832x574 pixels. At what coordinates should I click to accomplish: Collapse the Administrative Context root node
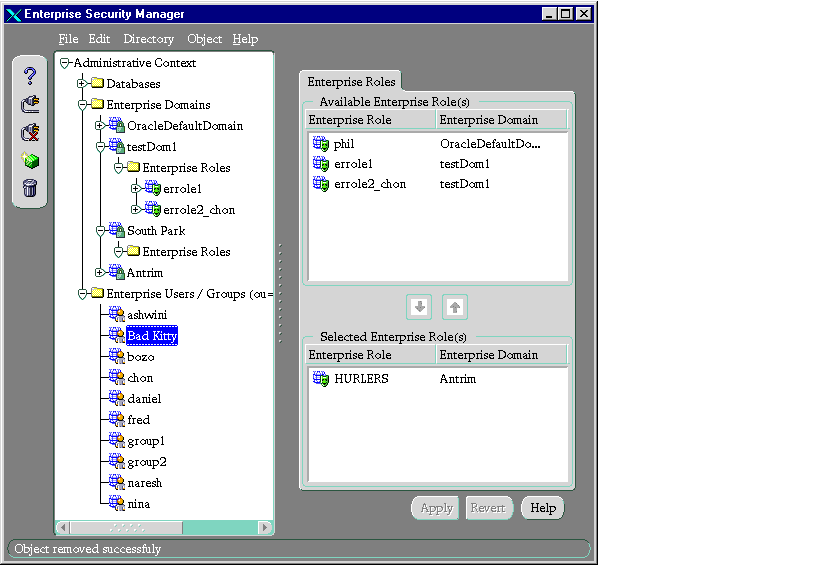[65, 63]
